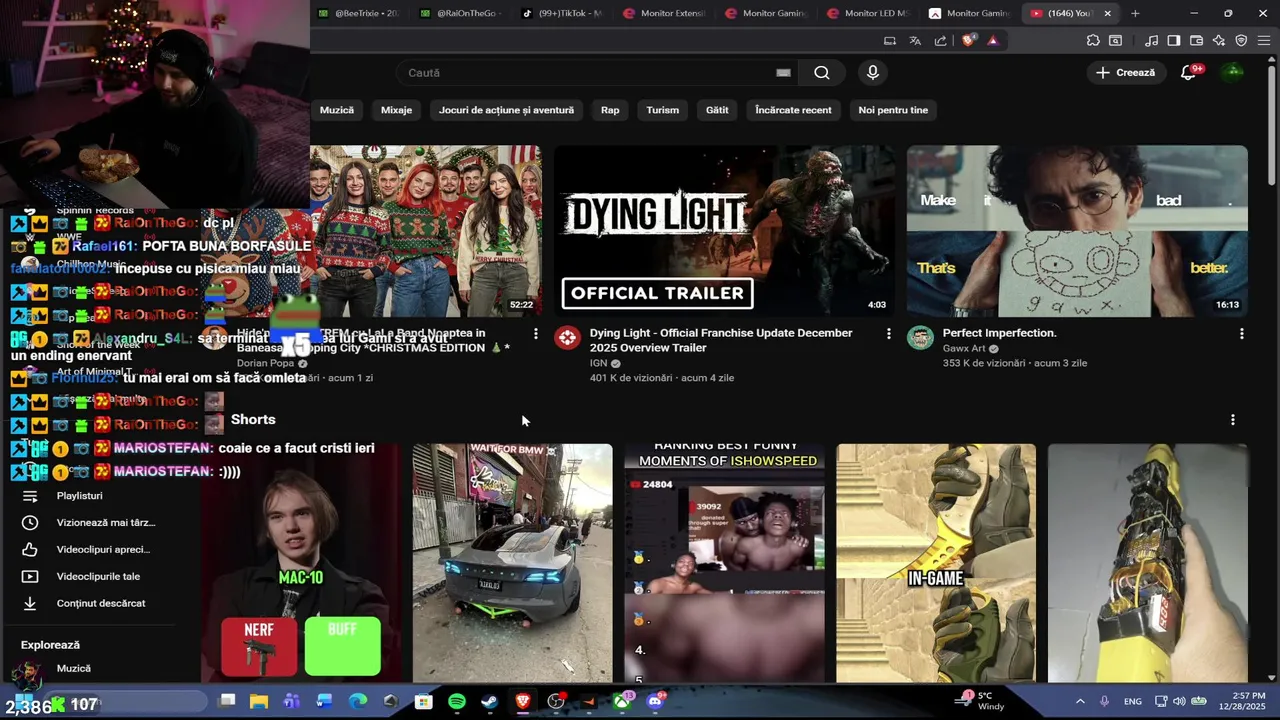Switch to the @BeeTrixie browser tab
1280x720 pixels.
pos(359,13)
